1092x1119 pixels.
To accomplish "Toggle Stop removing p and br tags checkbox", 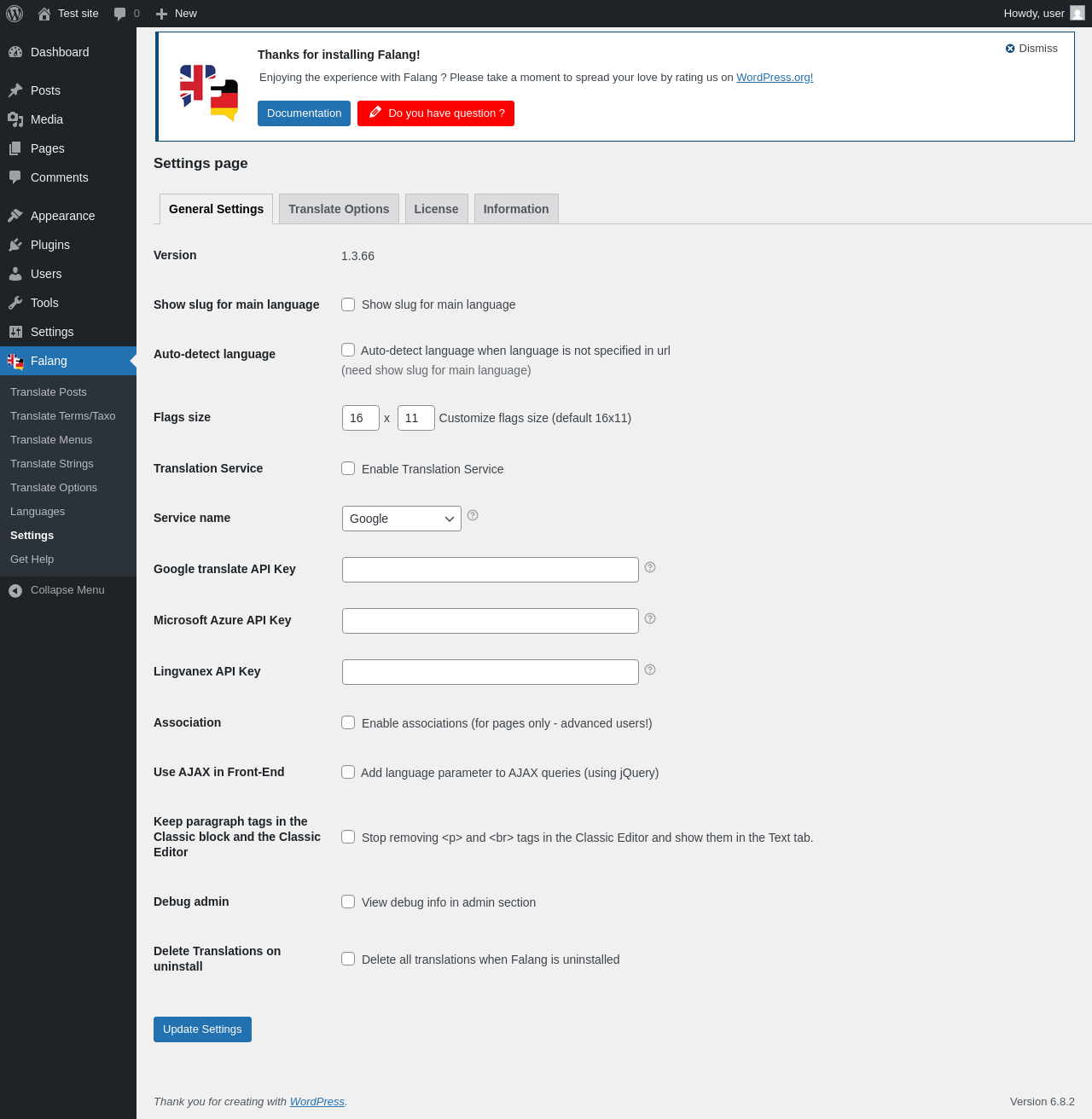I will tap(348, 837).
